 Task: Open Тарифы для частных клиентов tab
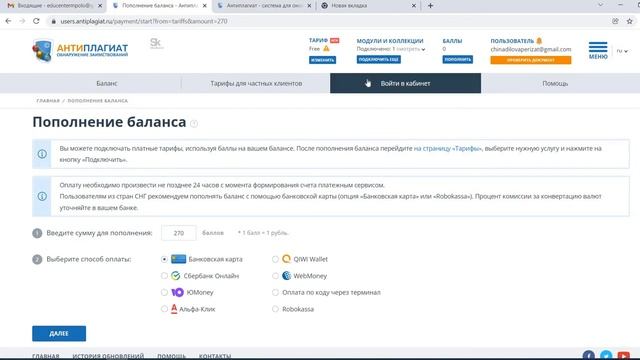pyautogui.click(x=256, y=83)
